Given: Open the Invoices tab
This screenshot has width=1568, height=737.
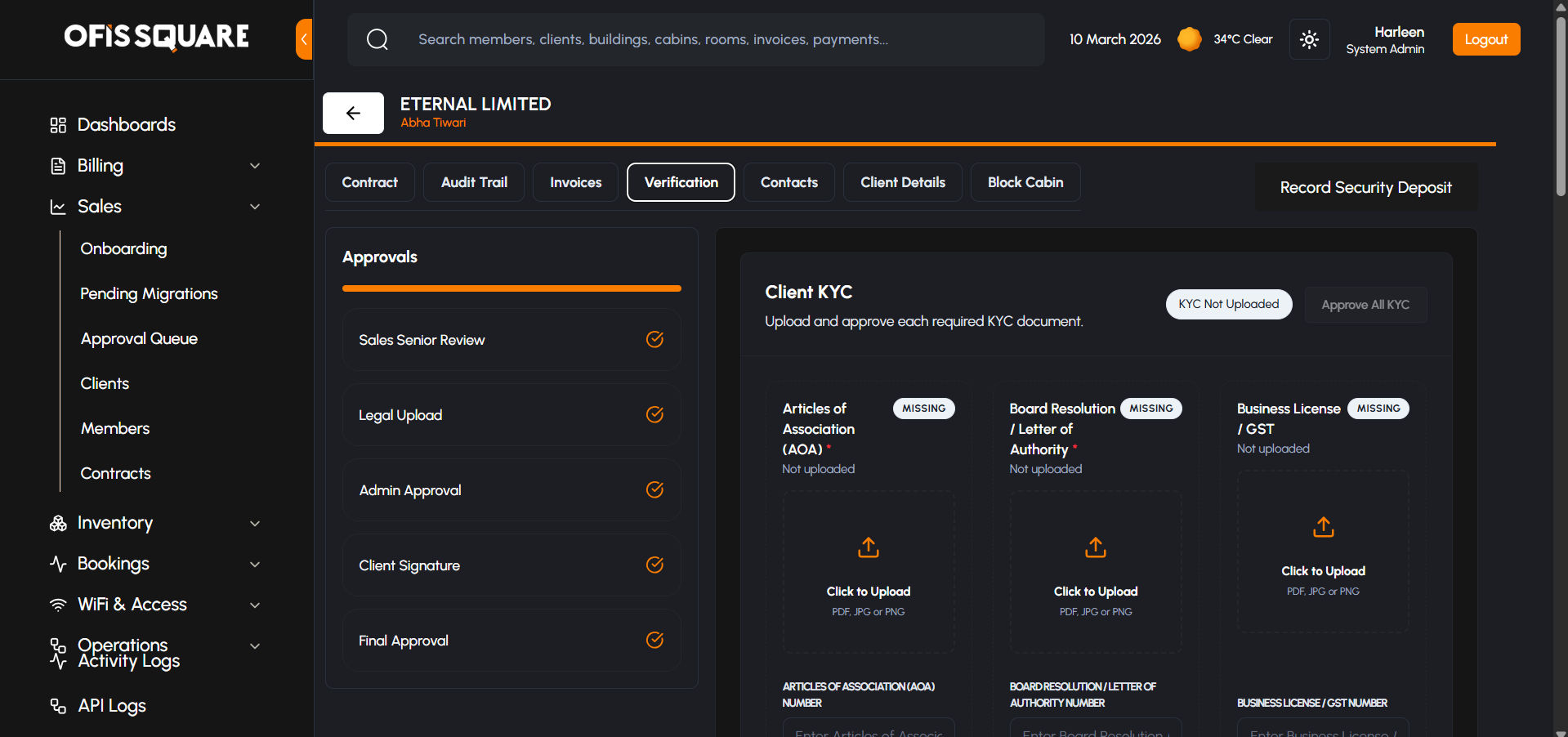Looking at the screenshot, I should tap(576, 182).
